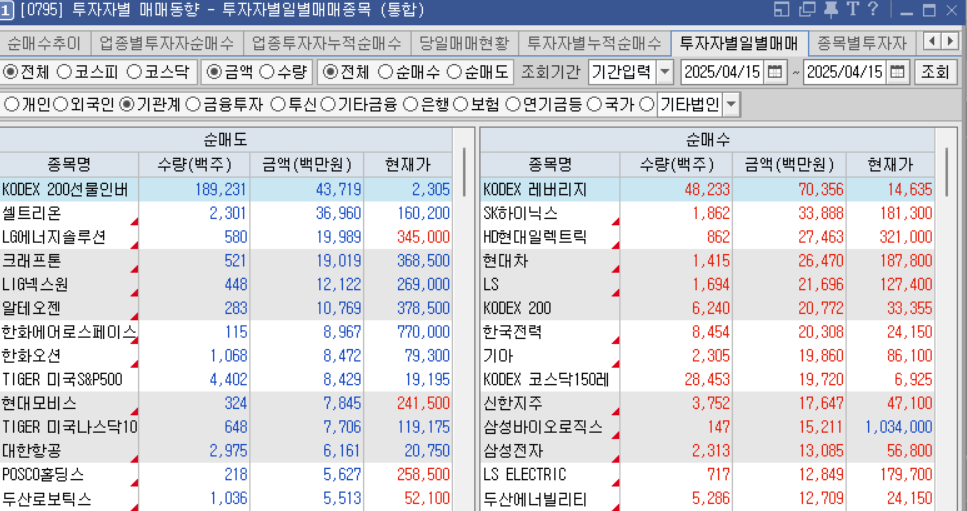Image resolution: width=967 pixels, height=511 pixels.
Task: Select the 투자자별일별매매 tab
Action: 739,43
